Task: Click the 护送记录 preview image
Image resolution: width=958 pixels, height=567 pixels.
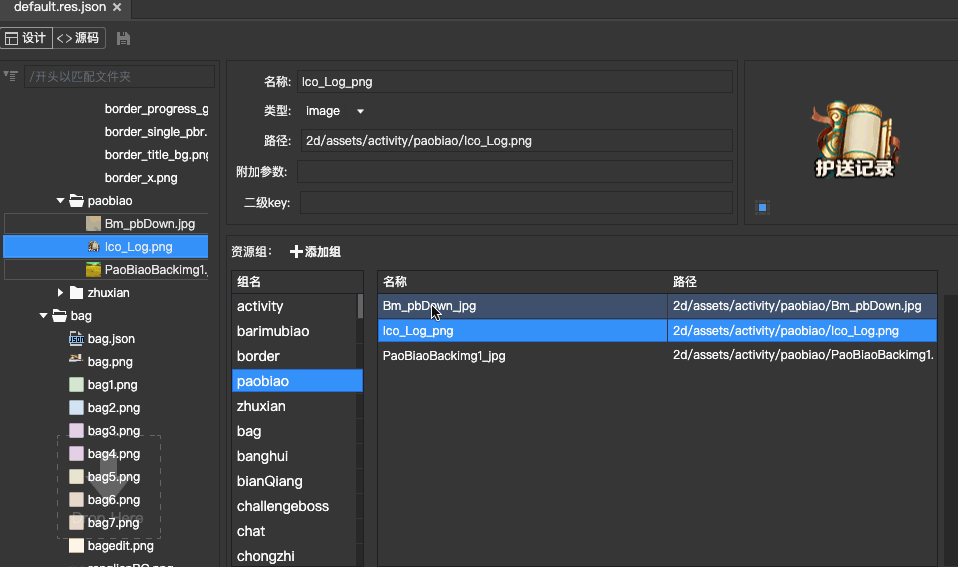Action: (855, 140)
